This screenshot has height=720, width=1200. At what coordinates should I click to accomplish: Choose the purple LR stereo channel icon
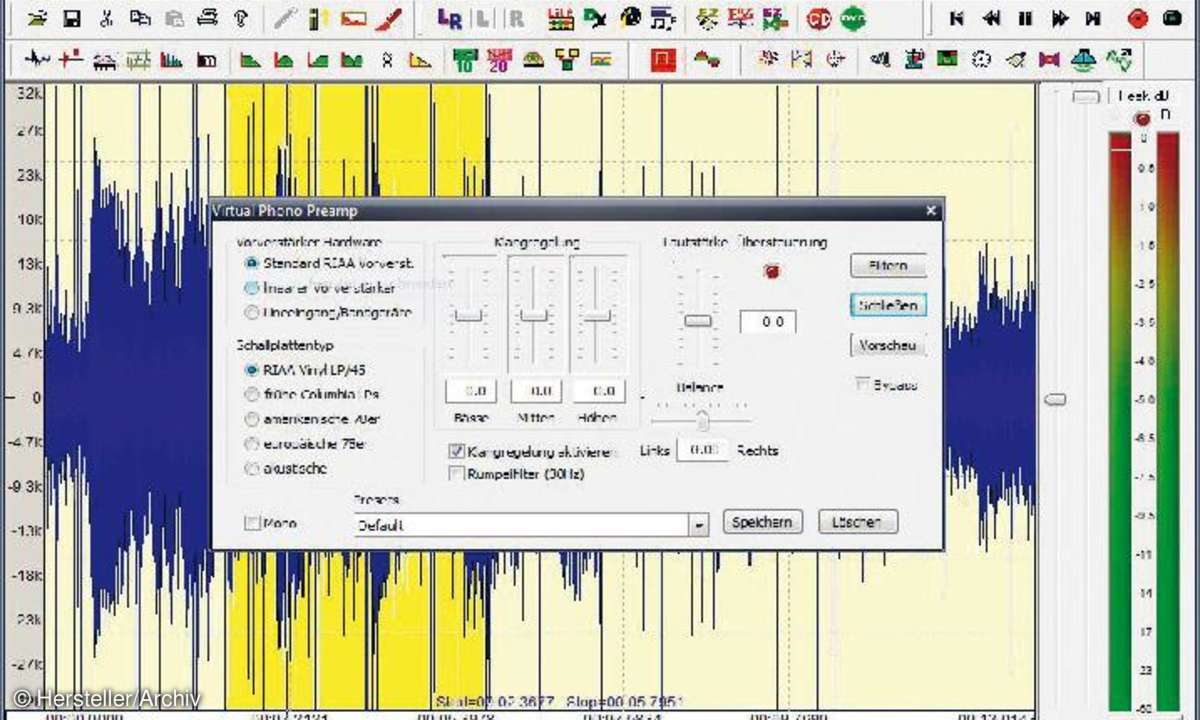[450, 18]
